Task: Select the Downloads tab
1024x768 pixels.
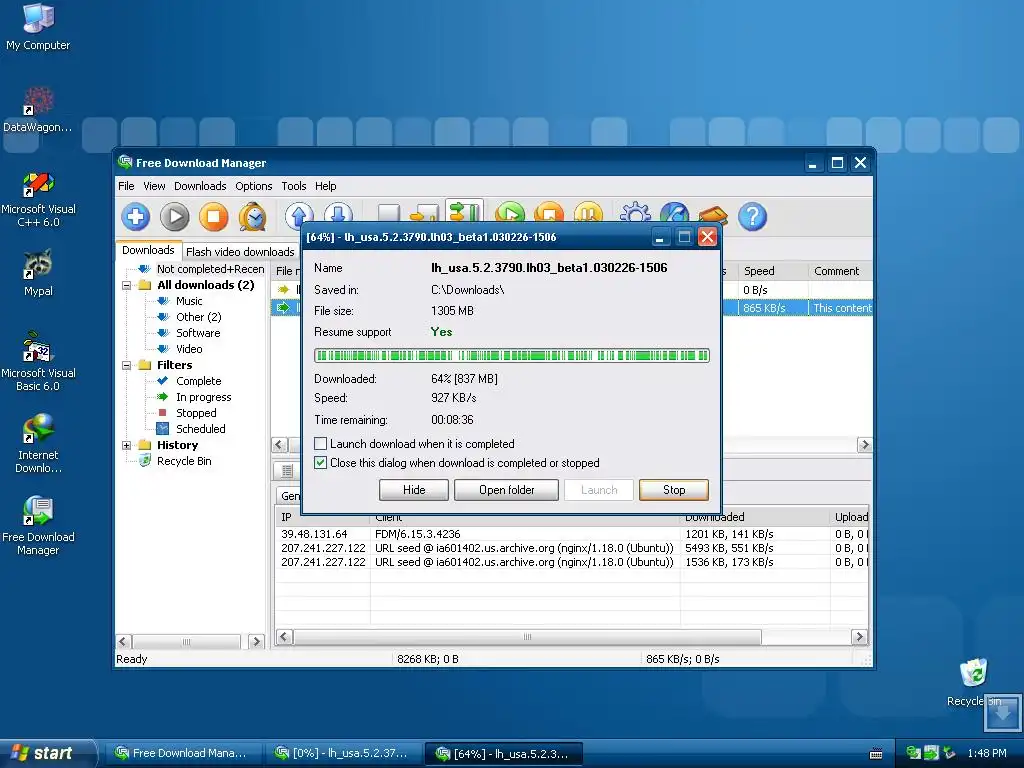Action: [148, 250]
